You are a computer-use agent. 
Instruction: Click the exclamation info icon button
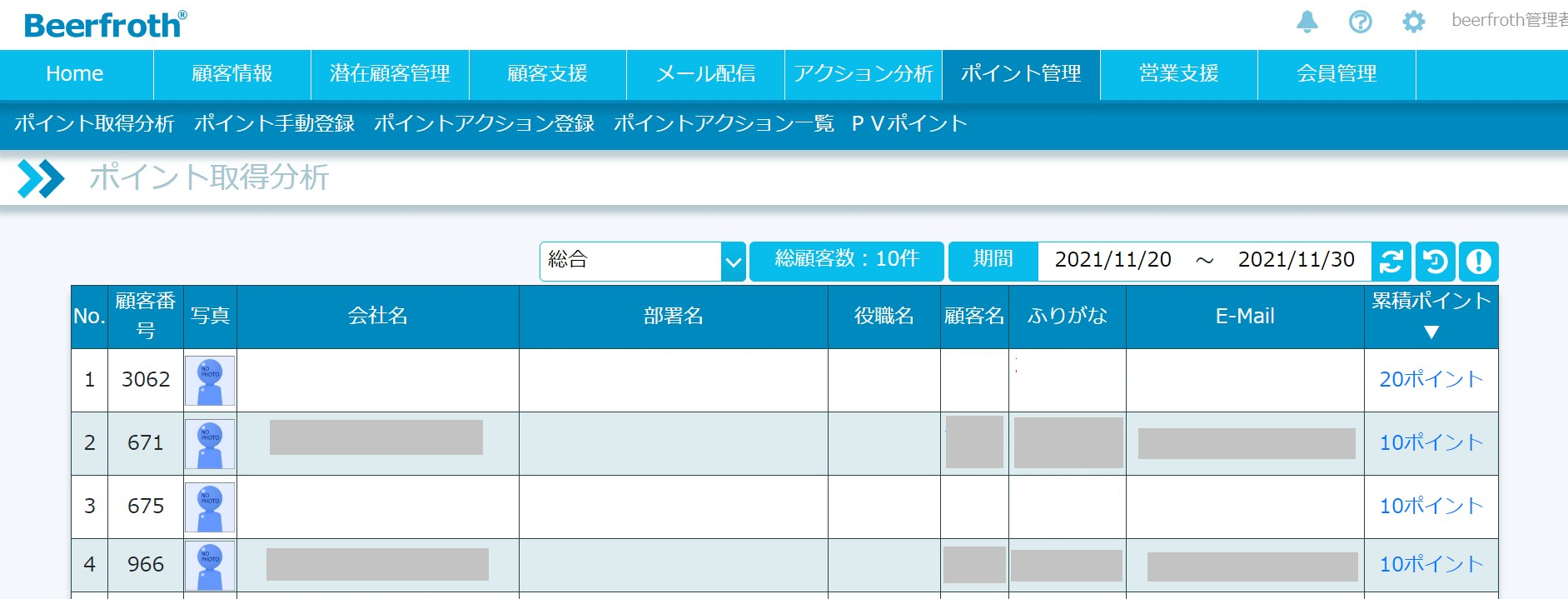1478,262
